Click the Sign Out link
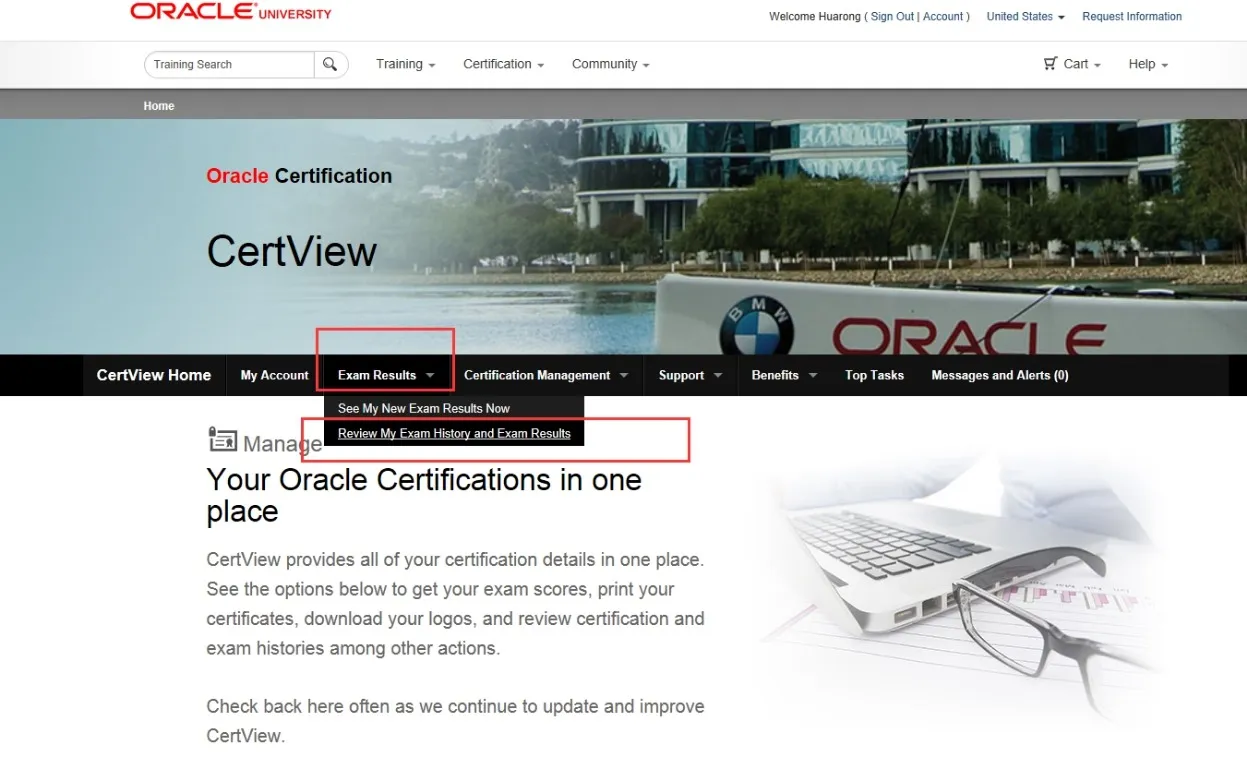 (892, 17)
